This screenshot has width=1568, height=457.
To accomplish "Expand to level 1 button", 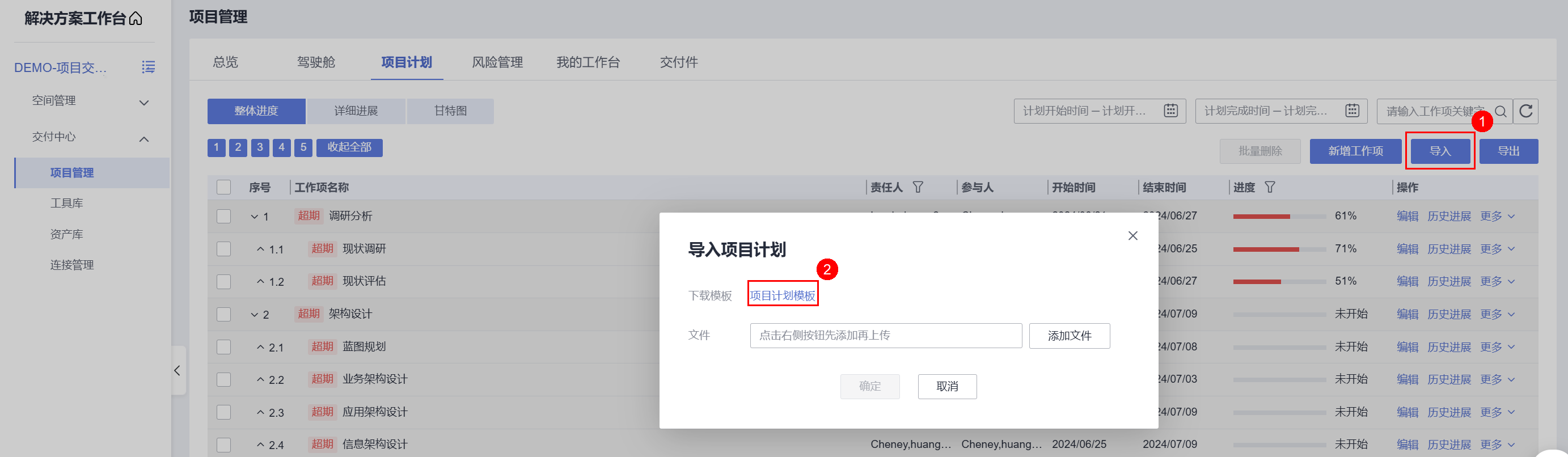I will click(216, 147).
